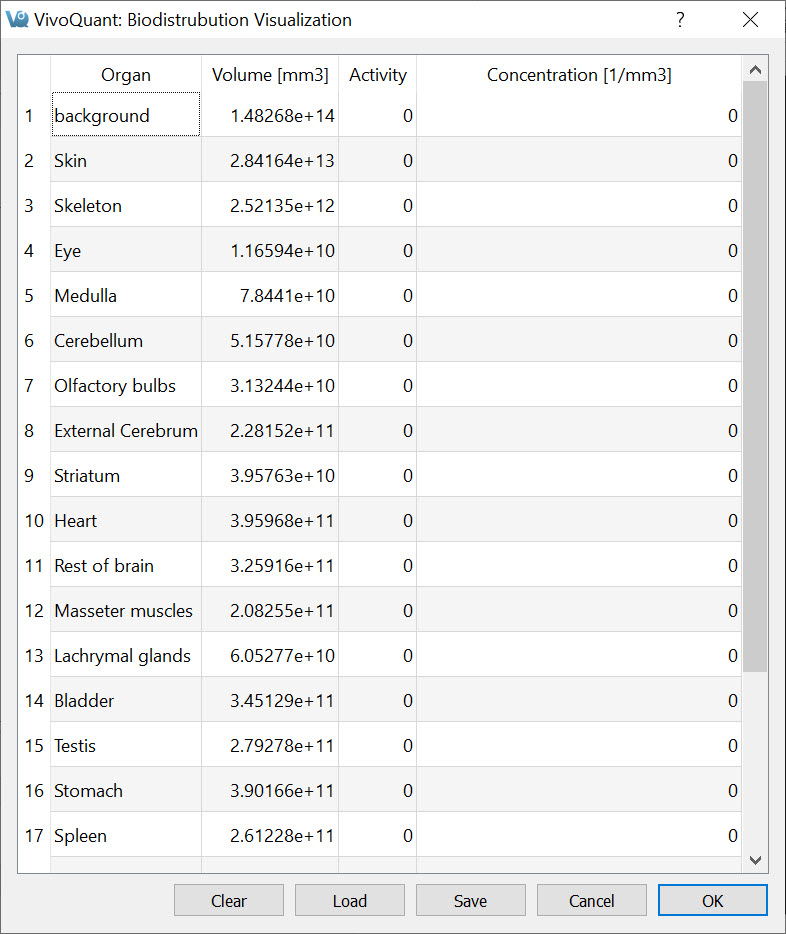Select row header number 10
Screen dimensions: 786x934
pos(34,521)
